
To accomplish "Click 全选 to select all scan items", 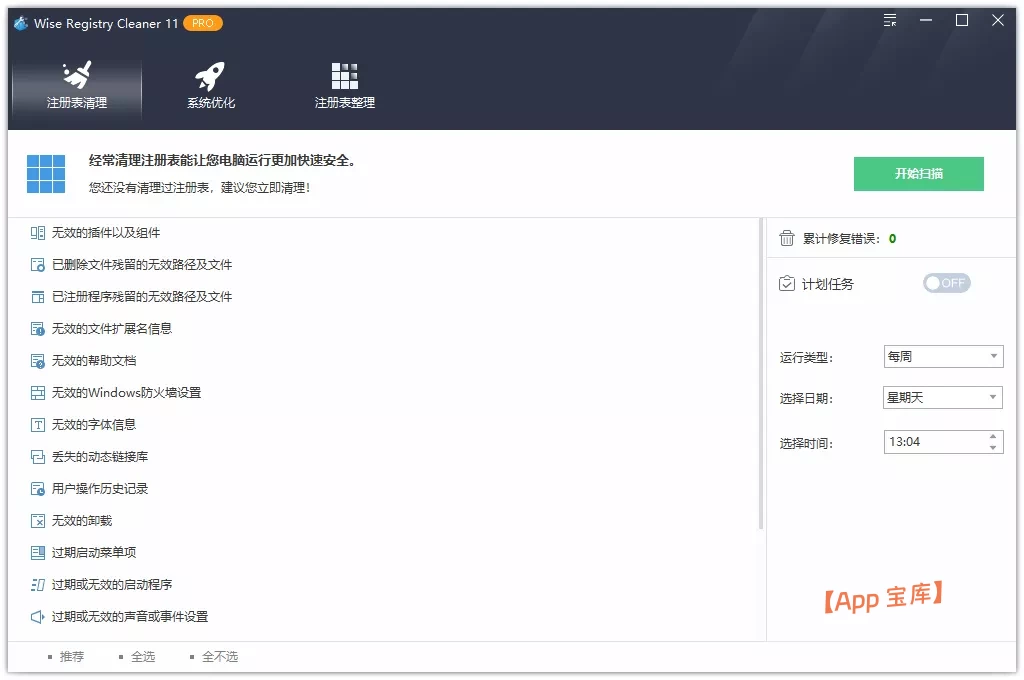I will 145,656.
